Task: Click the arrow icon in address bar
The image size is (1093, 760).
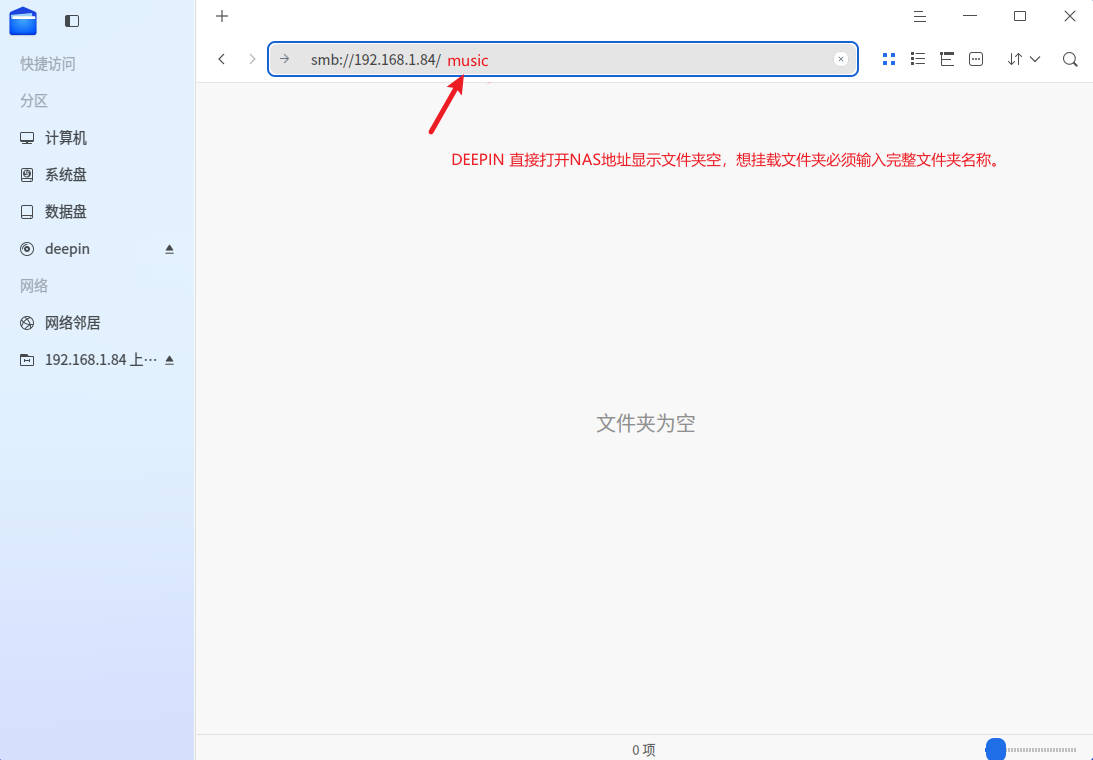Action: [x=284, y=59]
